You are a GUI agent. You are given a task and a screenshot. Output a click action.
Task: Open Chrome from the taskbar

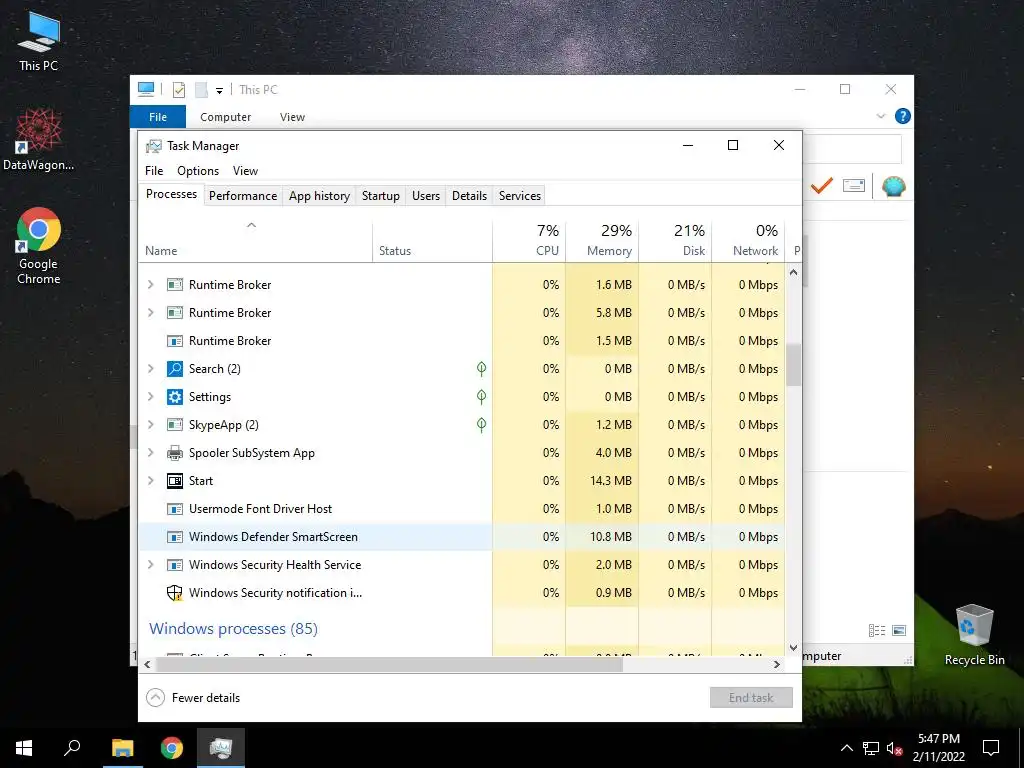(172, 748)
